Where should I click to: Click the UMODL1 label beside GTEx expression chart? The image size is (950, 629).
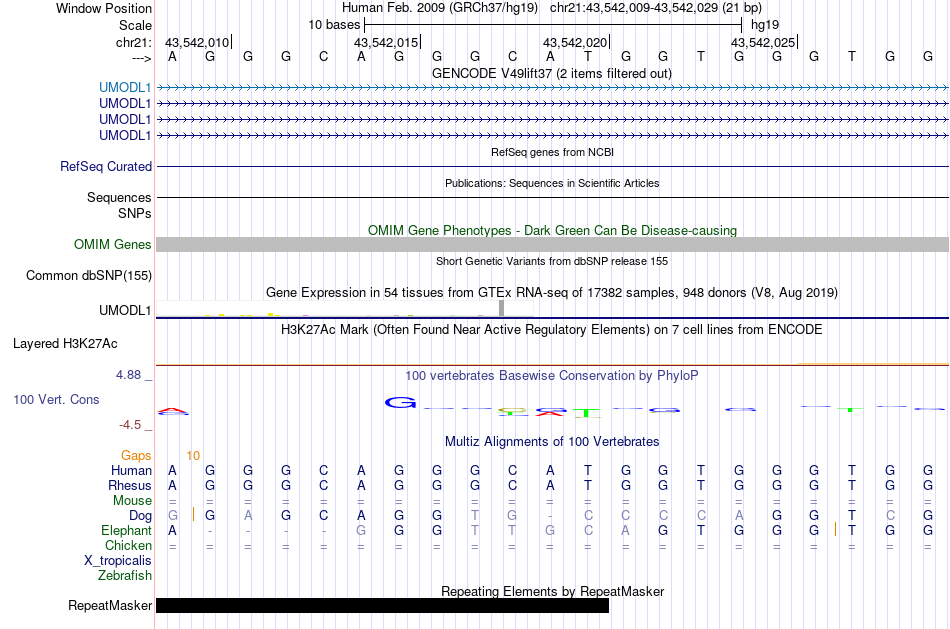(x=125, y=310)
